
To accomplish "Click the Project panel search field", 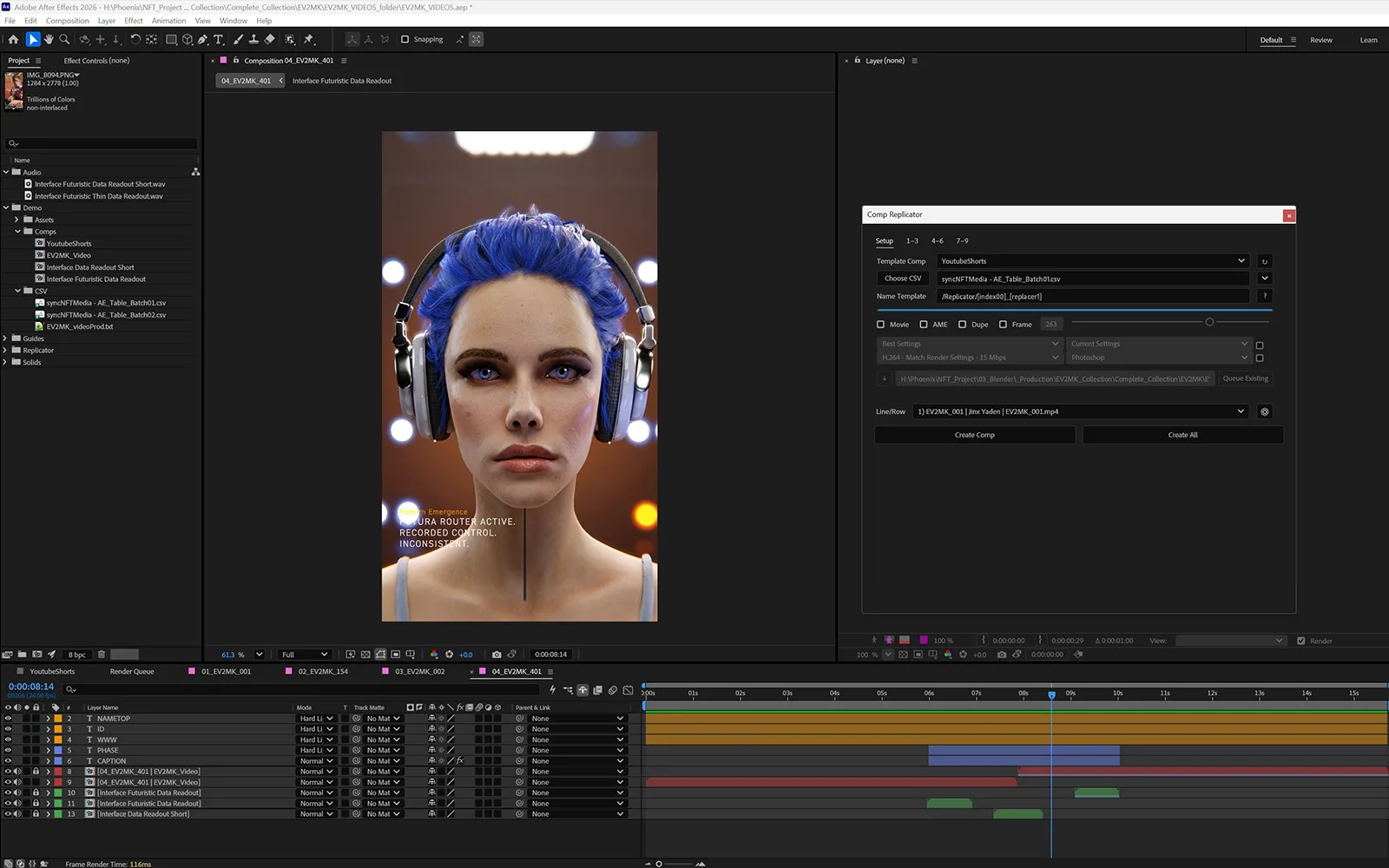I will (x=102, y=143).
